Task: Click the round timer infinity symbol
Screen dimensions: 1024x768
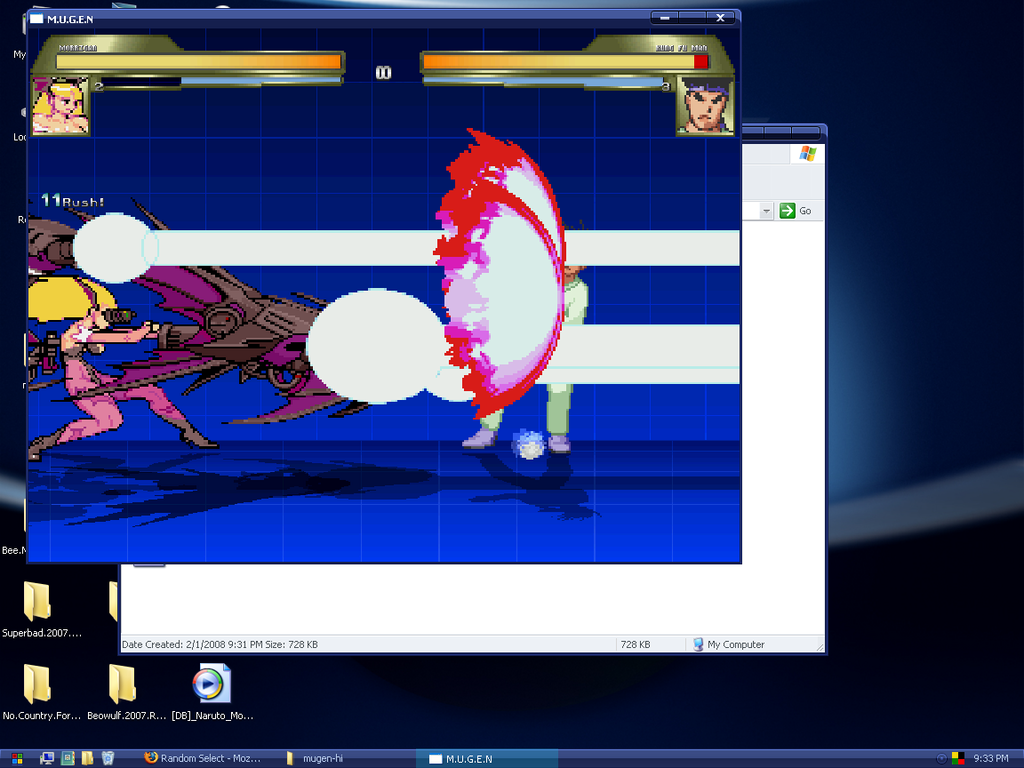Action: [383, 72]
